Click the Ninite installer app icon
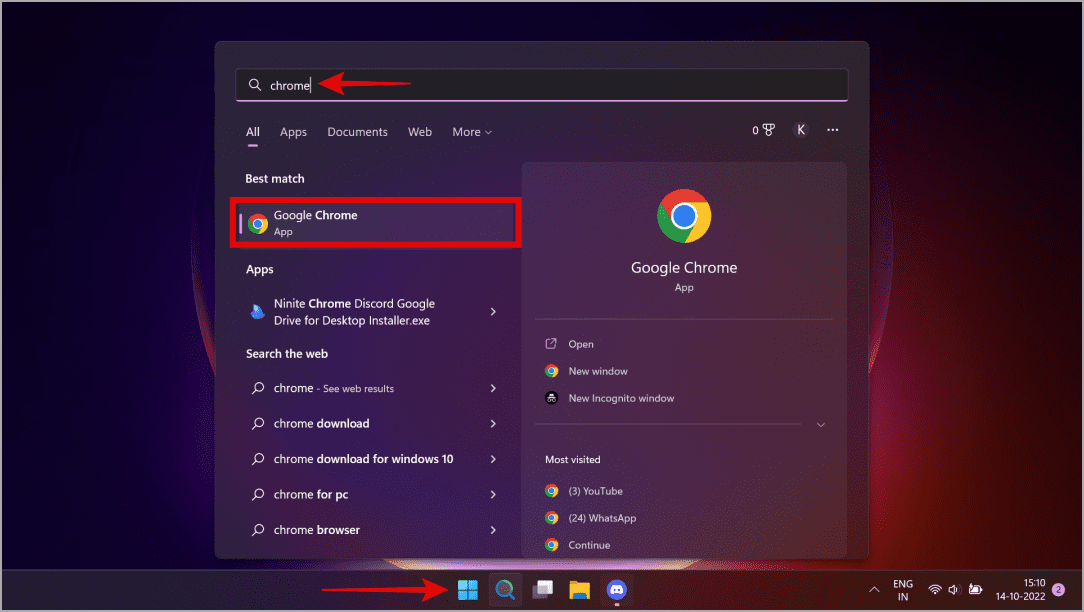1084x612 pixels. [257, 312]
